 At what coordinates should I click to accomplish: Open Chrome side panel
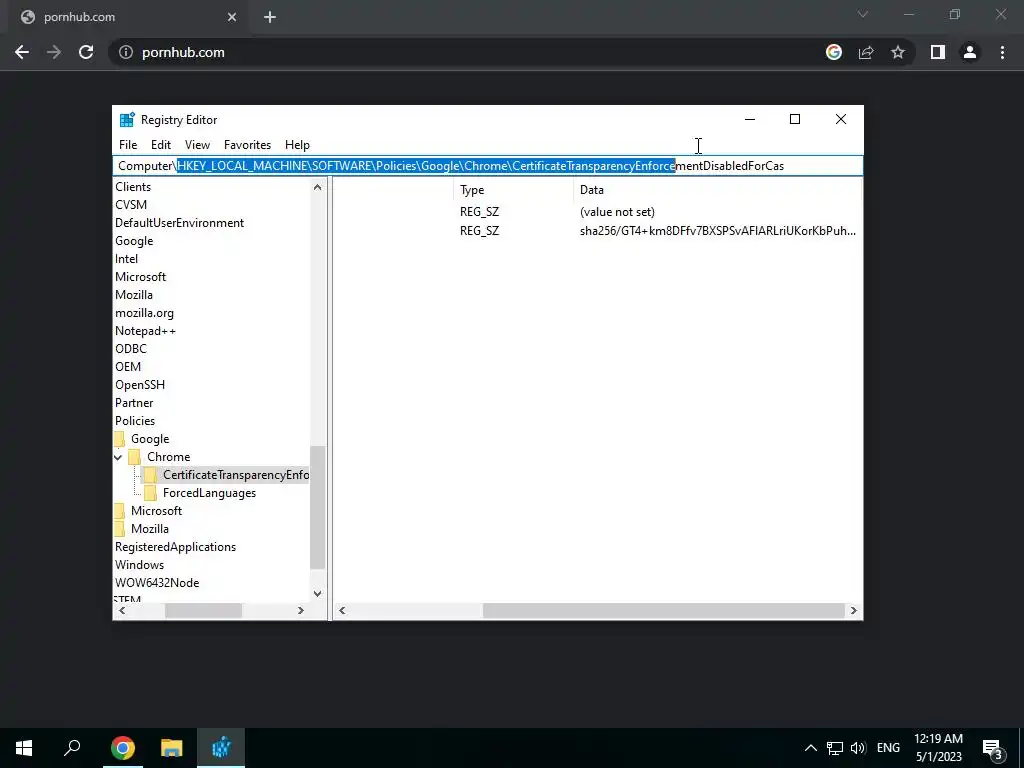point(938,52)
